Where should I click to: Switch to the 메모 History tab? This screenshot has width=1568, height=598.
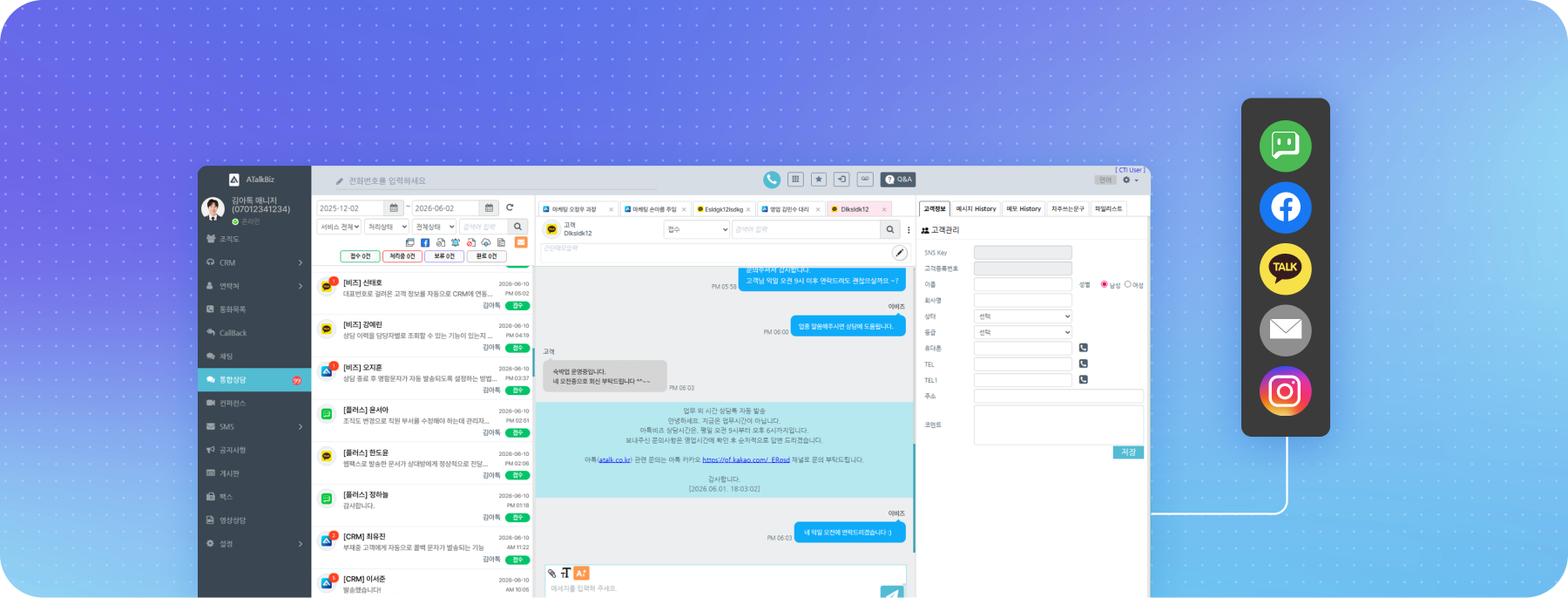pos(1024,209)
